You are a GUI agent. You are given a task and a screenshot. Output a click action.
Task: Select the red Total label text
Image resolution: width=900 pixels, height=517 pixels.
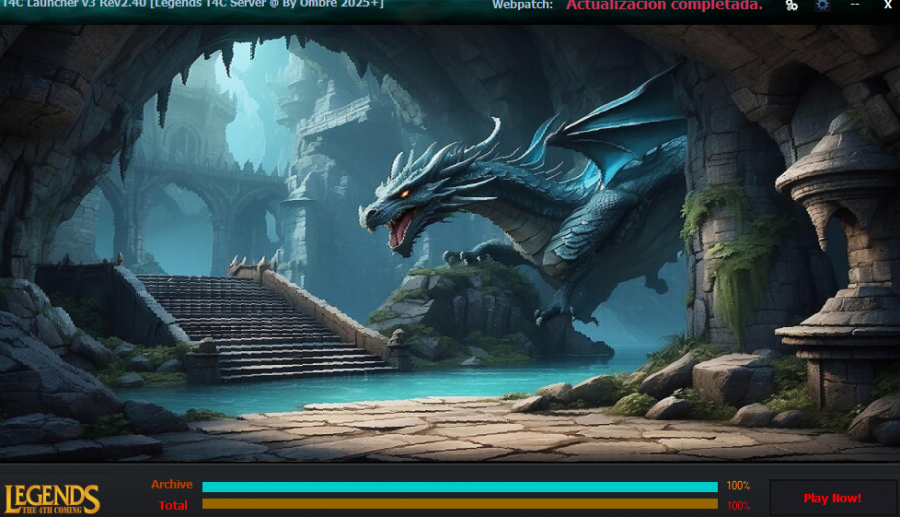click(x=173, y=505)
